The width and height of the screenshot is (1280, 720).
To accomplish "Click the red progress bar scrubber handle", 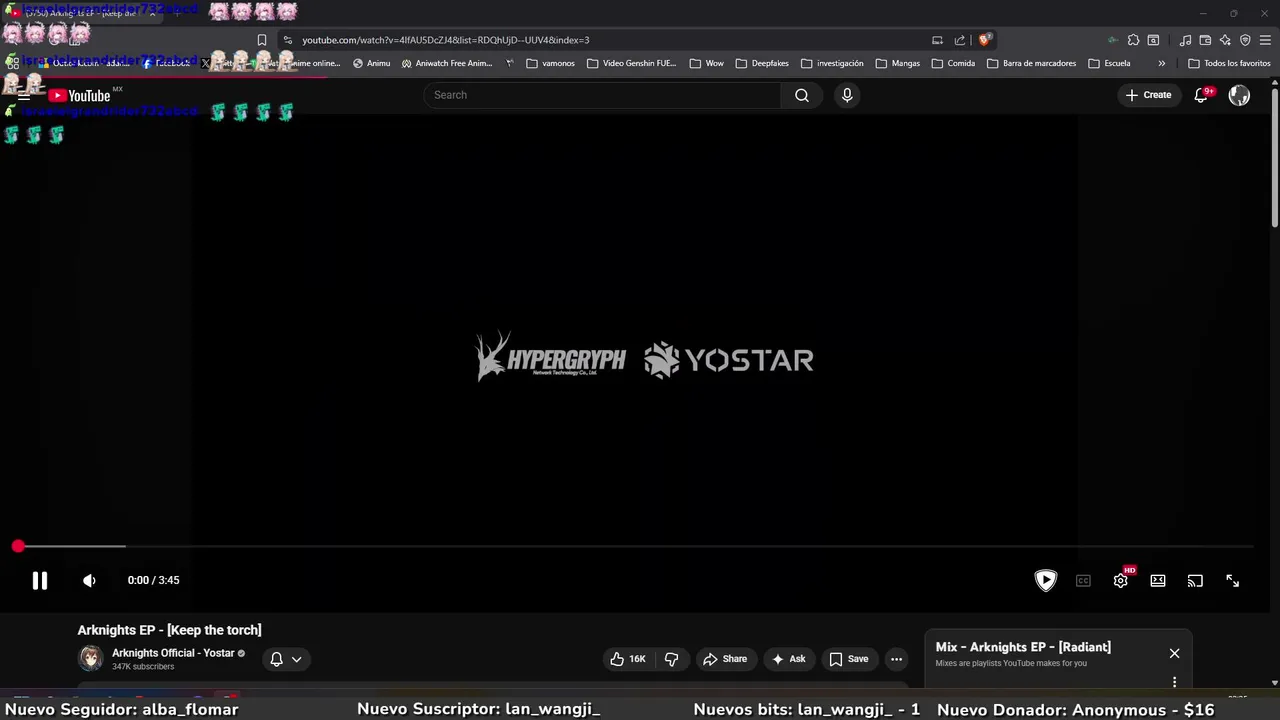I will tap(18, 546).
